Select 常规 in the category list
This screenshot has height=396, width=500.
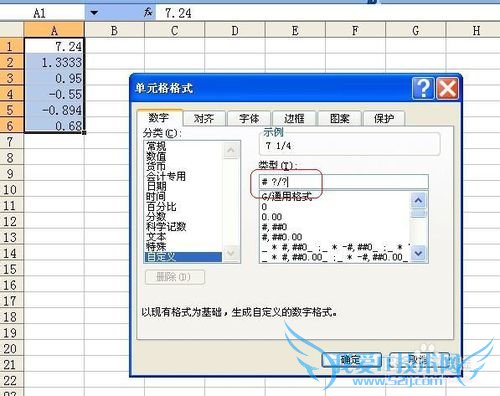183,146
